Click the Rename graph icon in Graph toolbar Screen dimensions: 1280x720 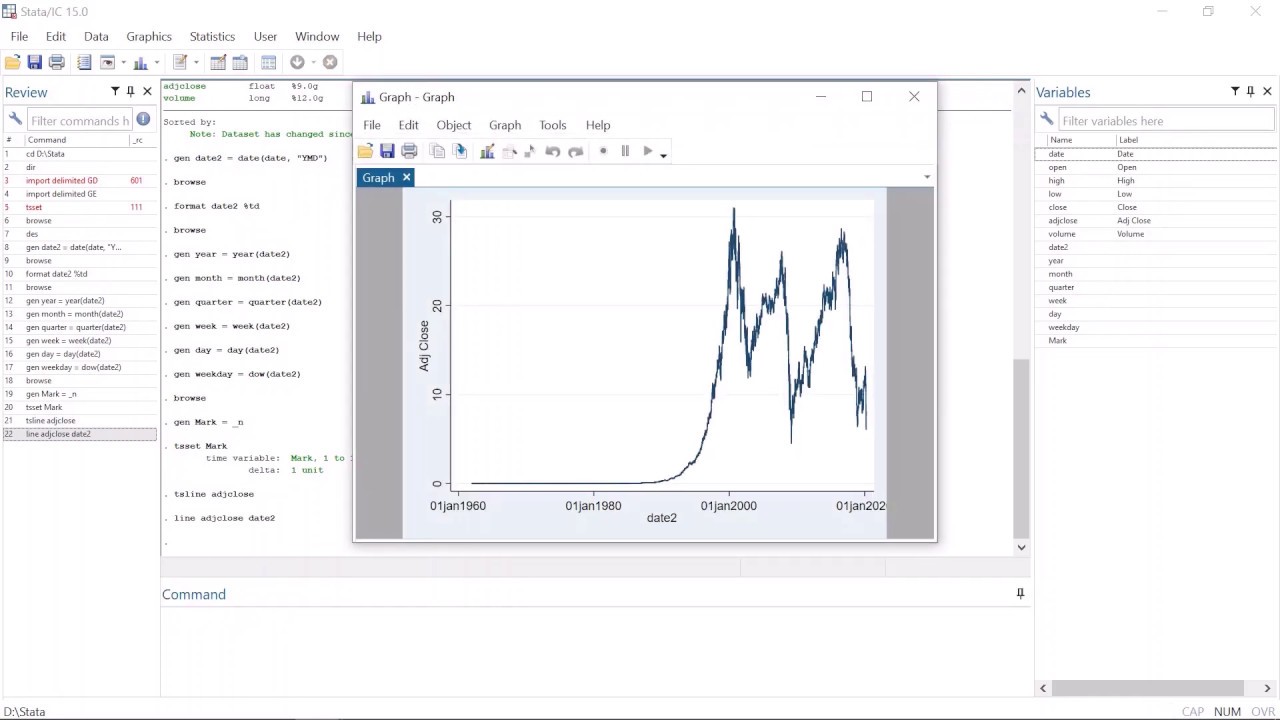(x=460, y=151)
